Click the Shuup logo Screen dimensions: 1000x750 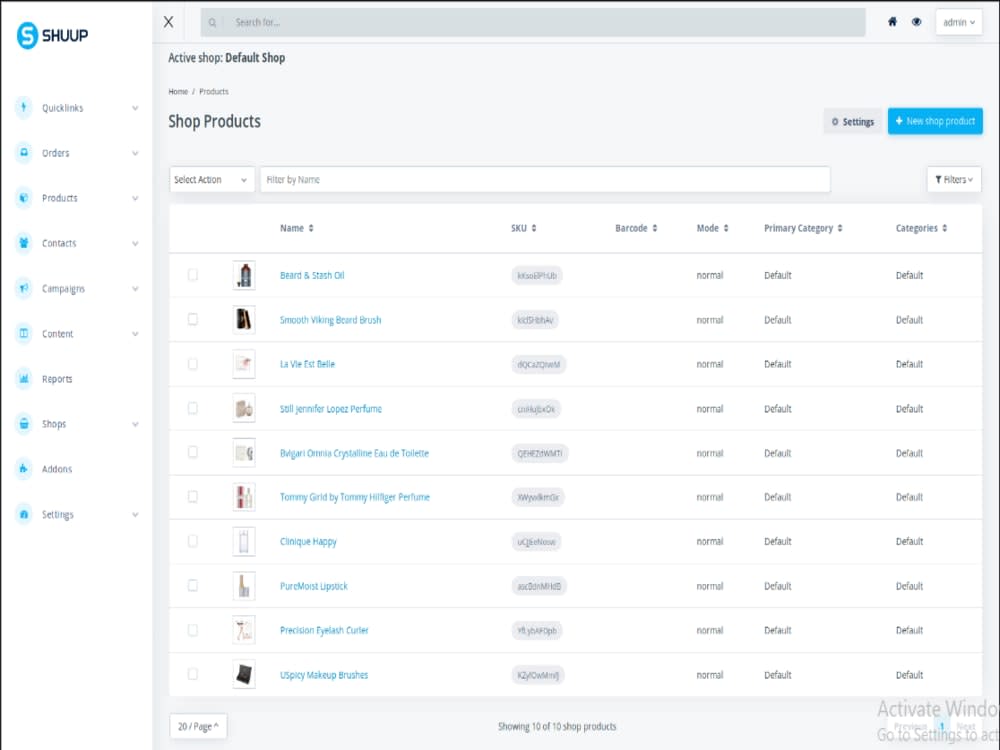pos(52,35)
